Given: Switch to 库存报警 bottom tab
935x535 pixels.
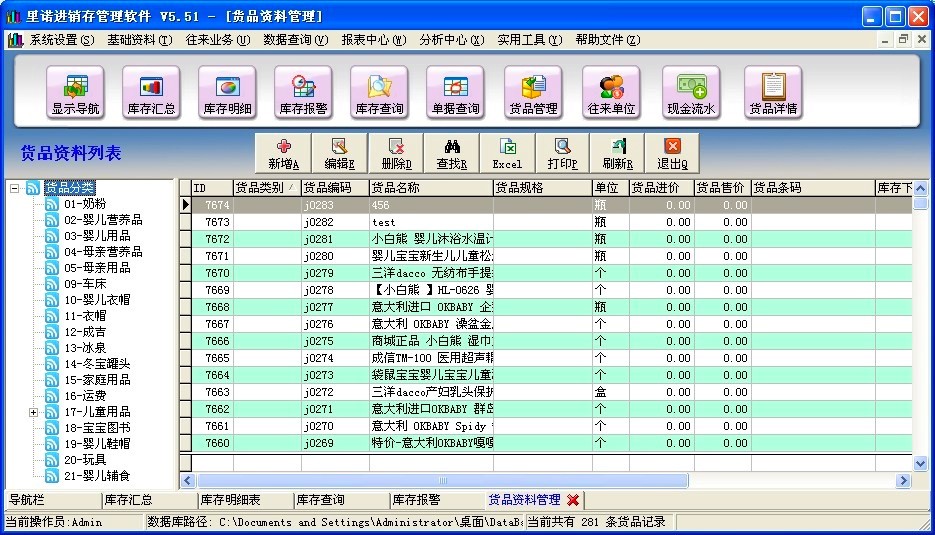Looking at the screenshot, I should (438, 500).
